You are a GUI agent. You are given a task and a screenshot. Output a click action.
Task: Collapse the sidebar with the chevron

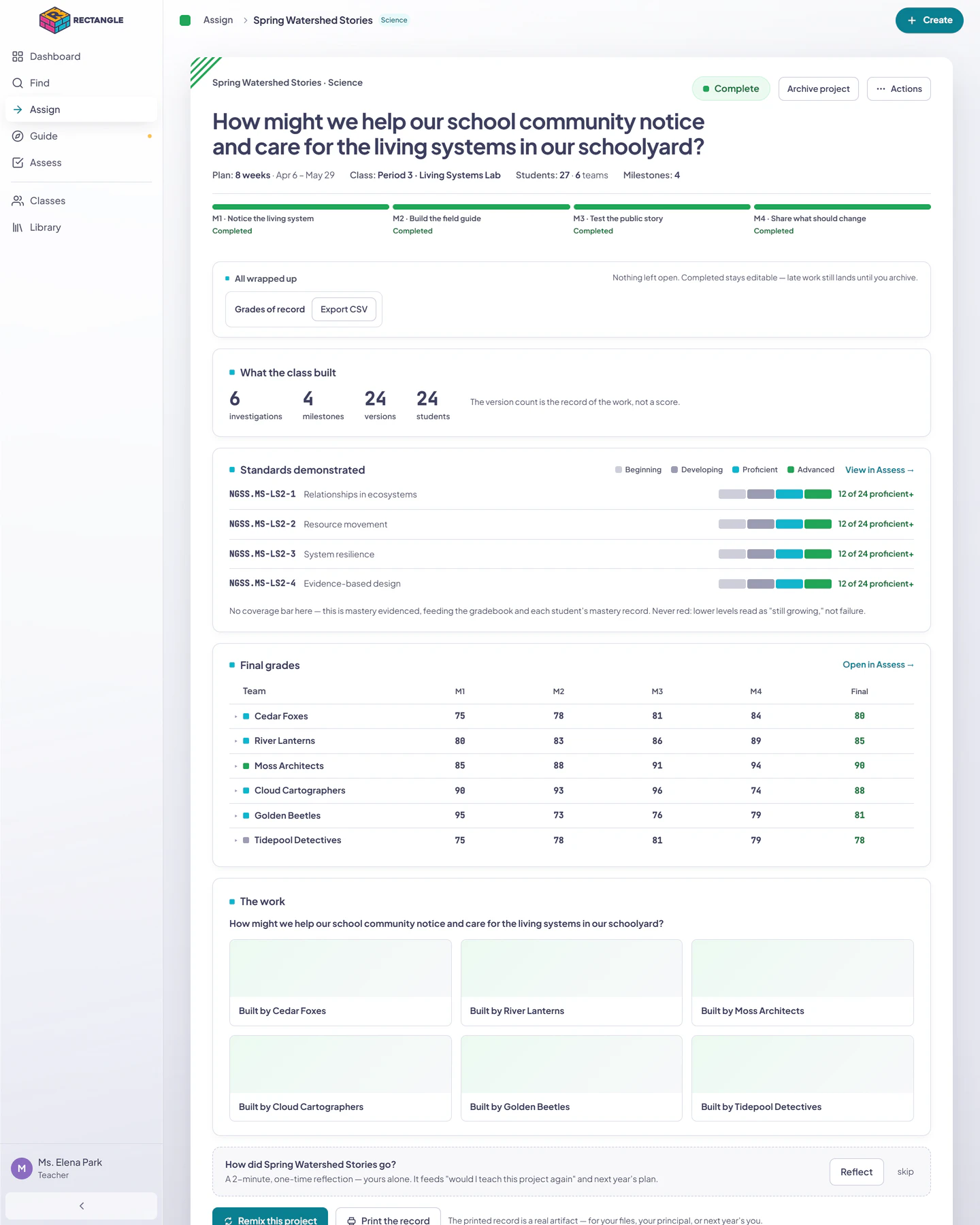81,1206
